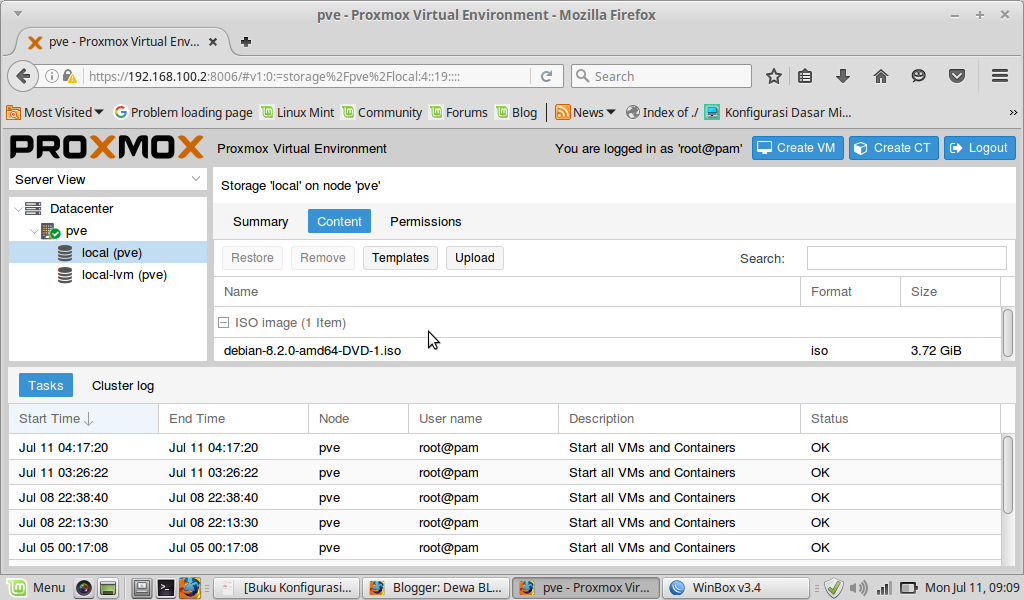
Task: Click the Upload button
Action: click(x=475, y=258)
